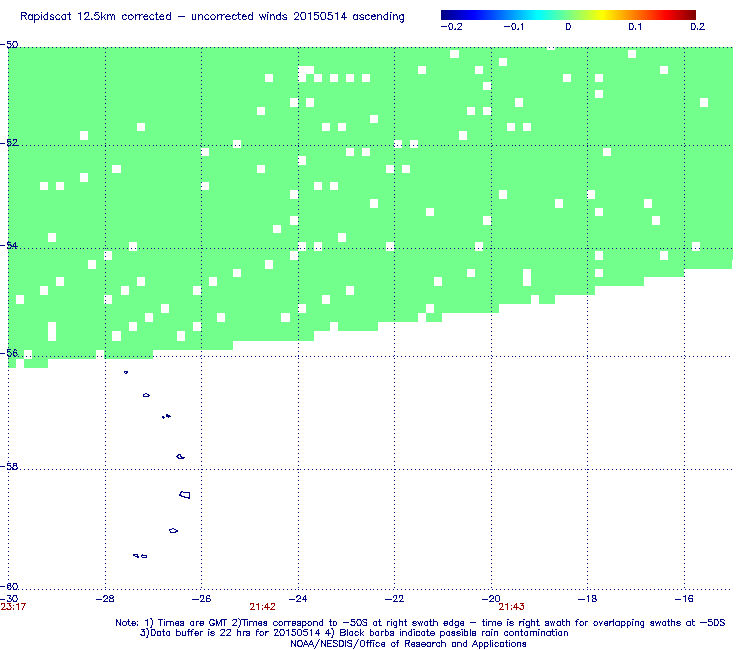Click the 'Times are GMT' note line

pyautogui.click(x=420, y=623)
